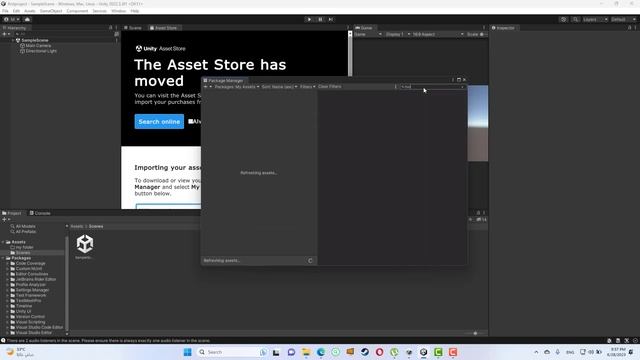The image size is (640, 360).
Task: Click the Package Manager tab
Action: tap(223, 80)
